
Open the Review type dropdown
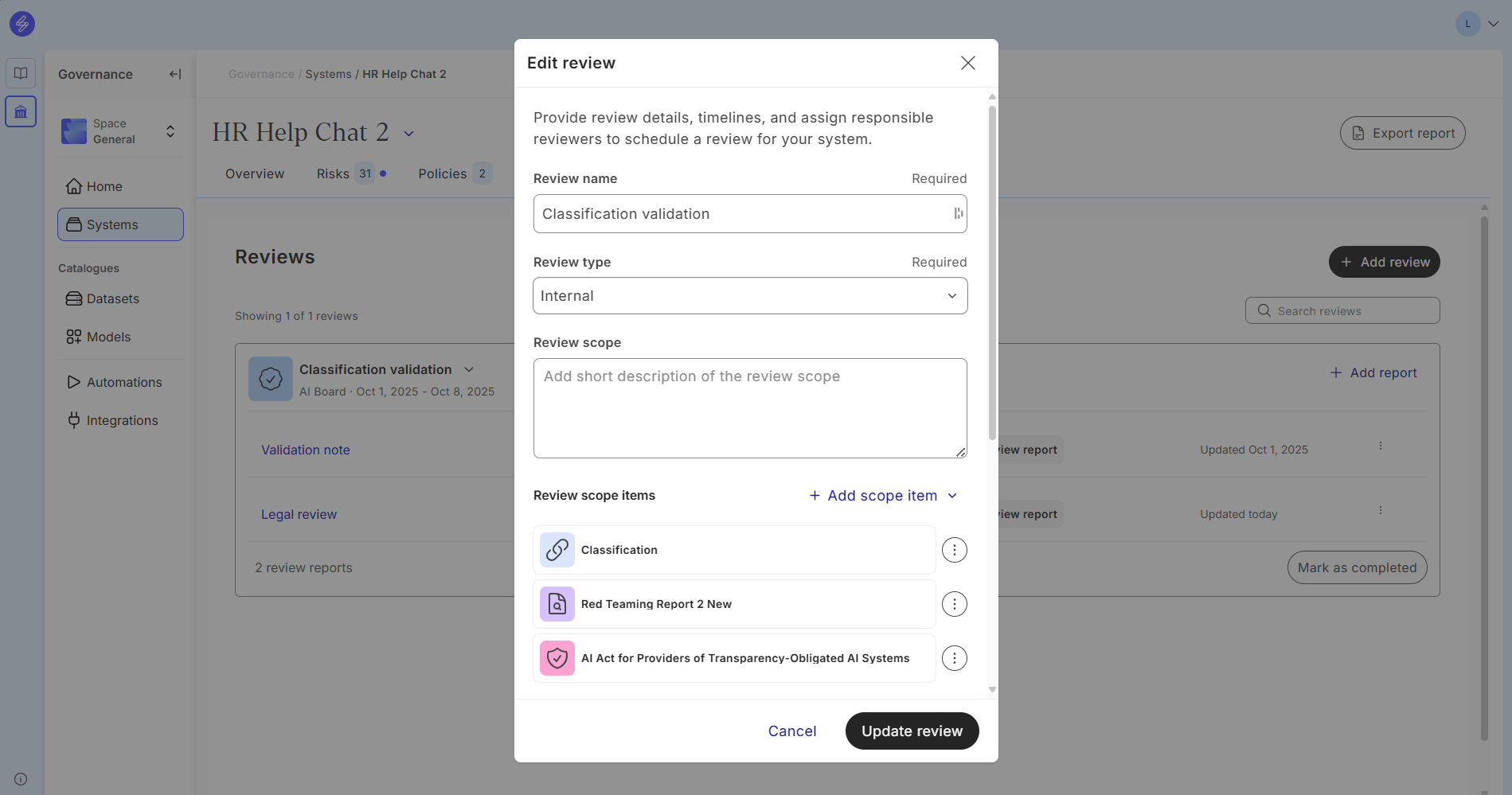tap(749, 296)
